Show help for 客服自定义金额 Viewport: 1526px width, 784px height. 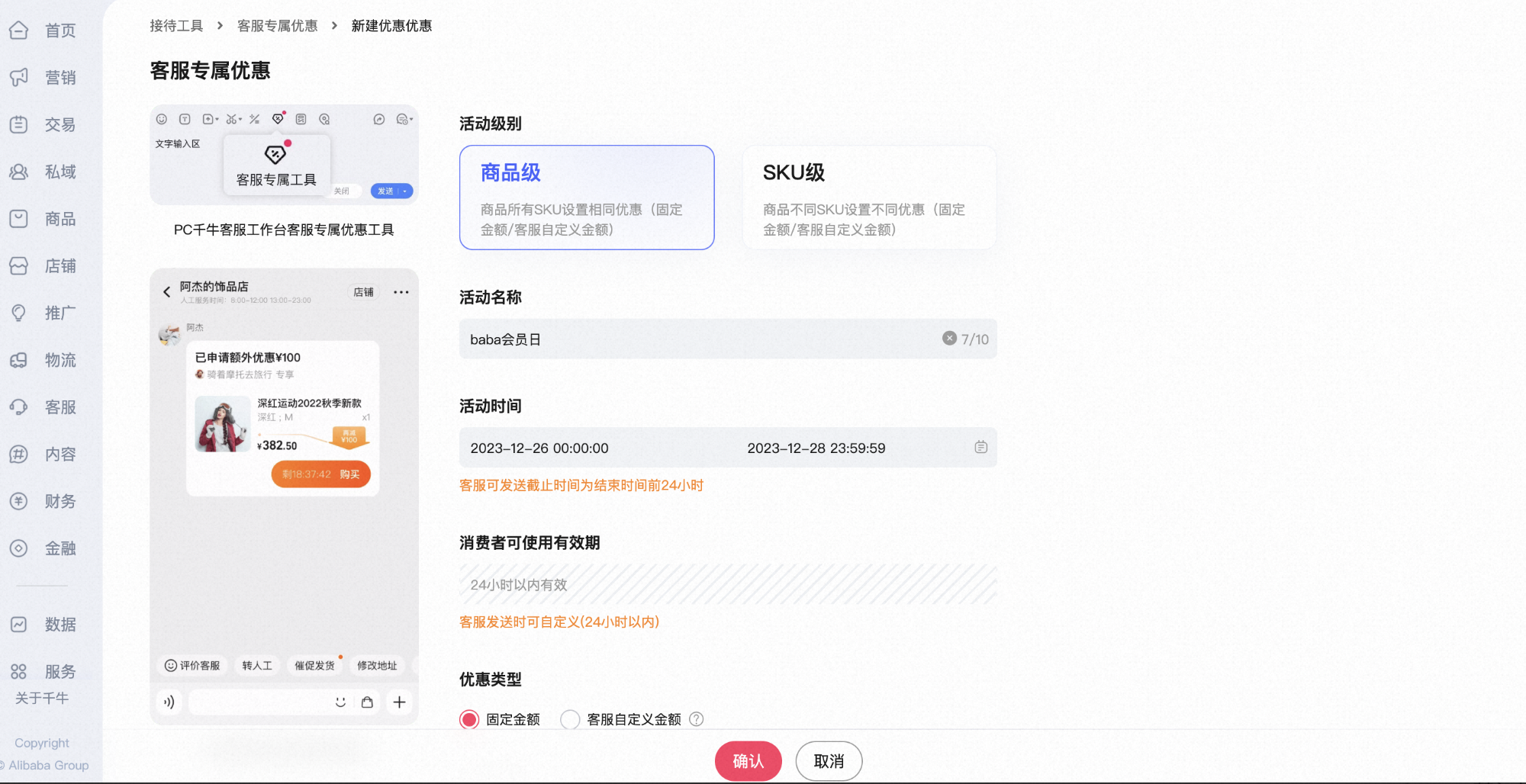(x=696, y=719)
